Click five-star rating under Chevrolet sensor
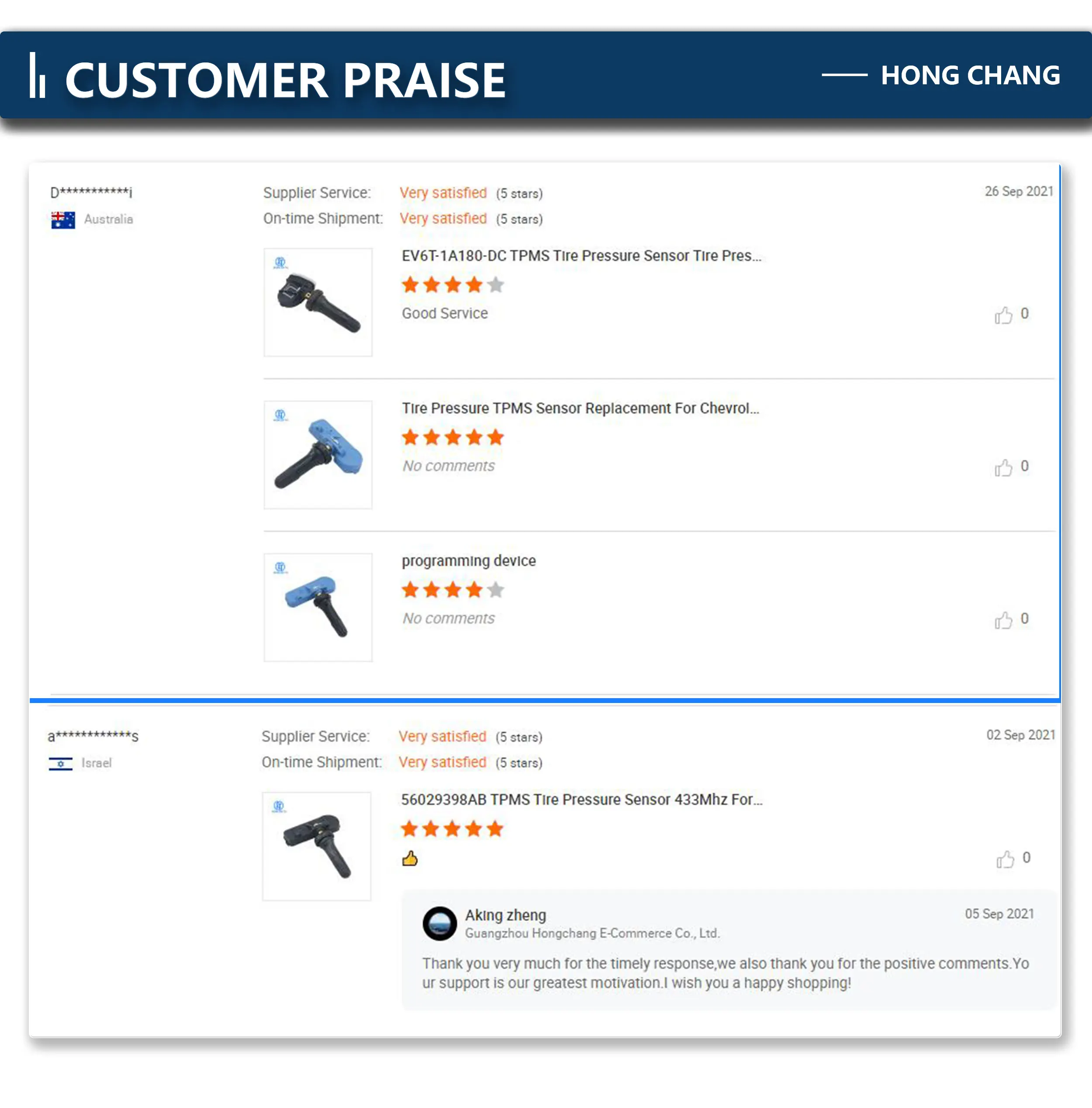Viewport: 1092px width, 1108px height. pyautogui.click(x=452, y=438)
